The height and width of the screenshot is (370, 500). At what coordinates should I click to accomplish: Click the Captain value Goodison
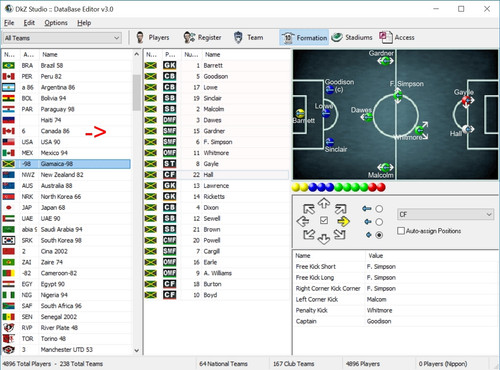point(379,321)
